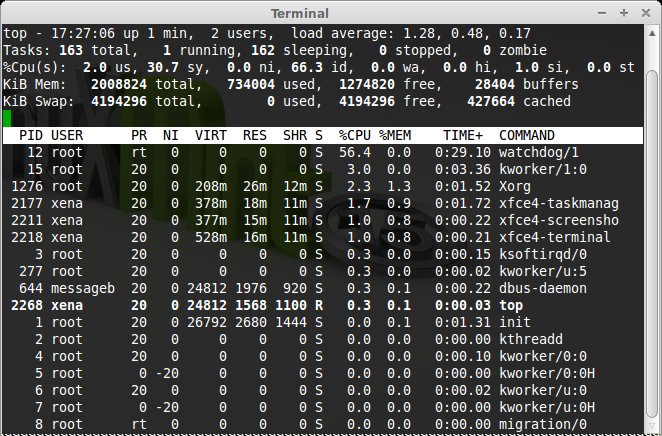Close the Terminal window
This screenshot has width=662, height=436.
646,13
